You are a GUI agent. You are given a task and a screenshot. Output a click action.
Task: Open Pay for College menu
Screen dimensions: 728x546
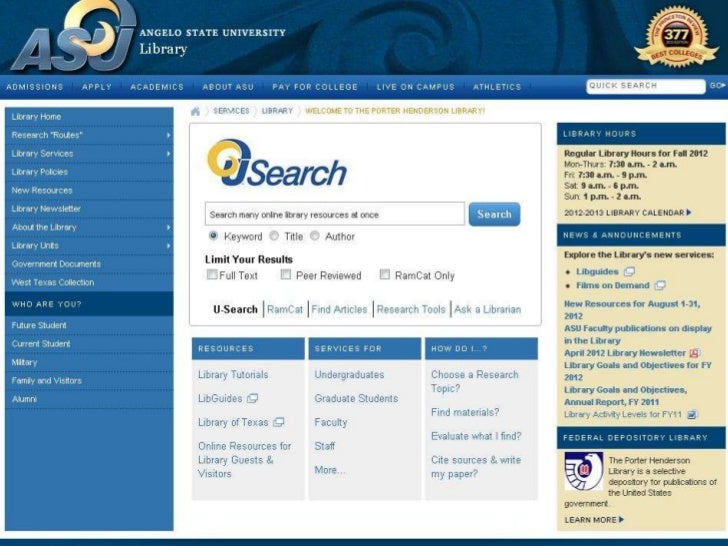click(x=315, y=87)
